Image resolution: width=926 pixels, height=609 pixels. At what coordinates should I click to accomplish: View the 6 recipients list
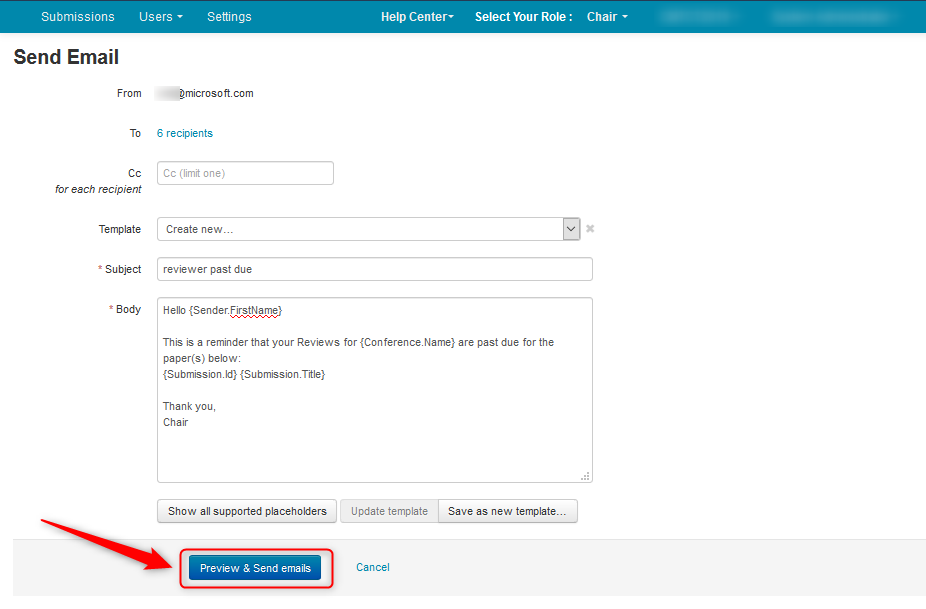click(x=185, y=133)
